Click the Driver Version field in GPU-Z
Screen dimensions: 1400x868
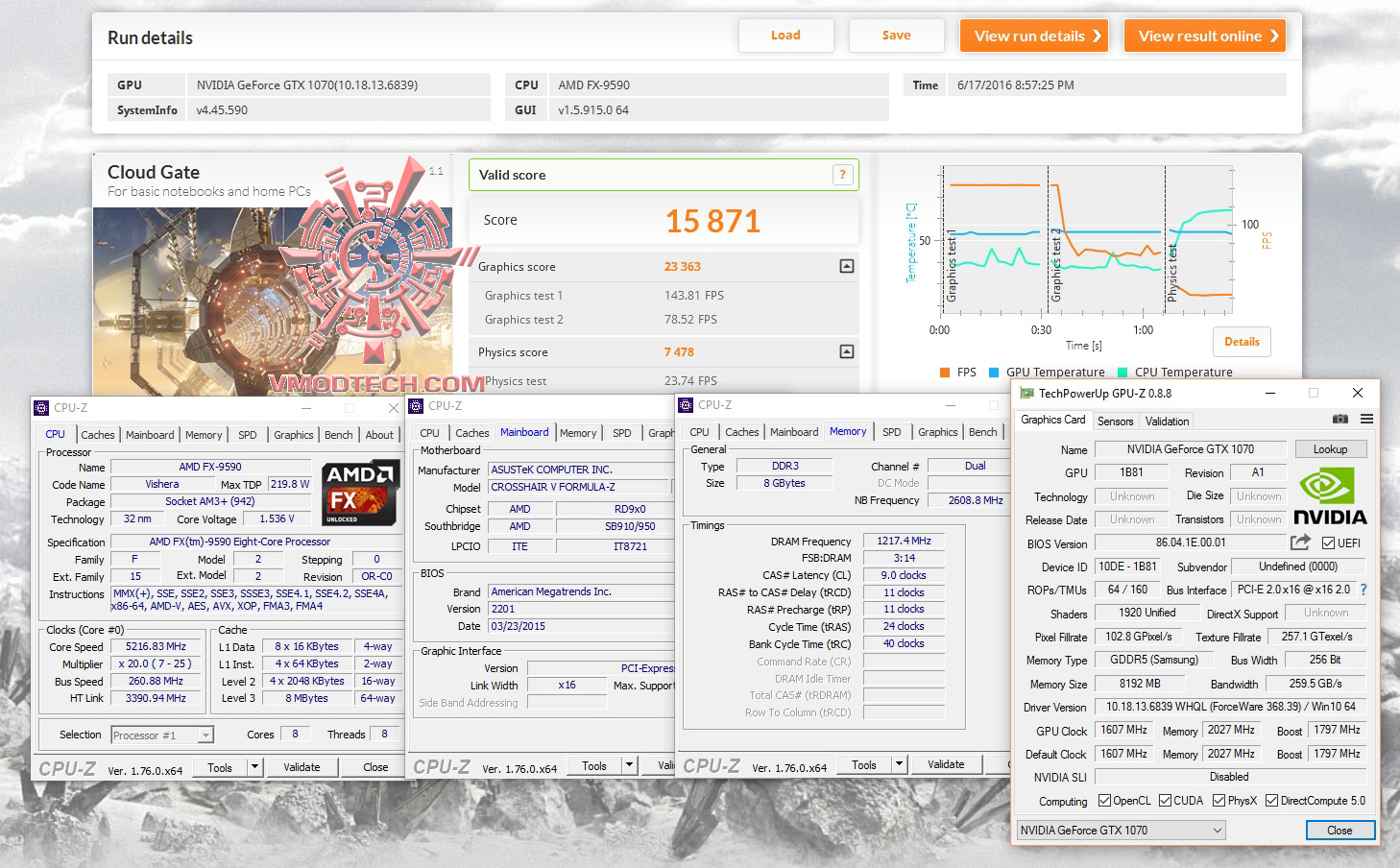[1230, 707]
